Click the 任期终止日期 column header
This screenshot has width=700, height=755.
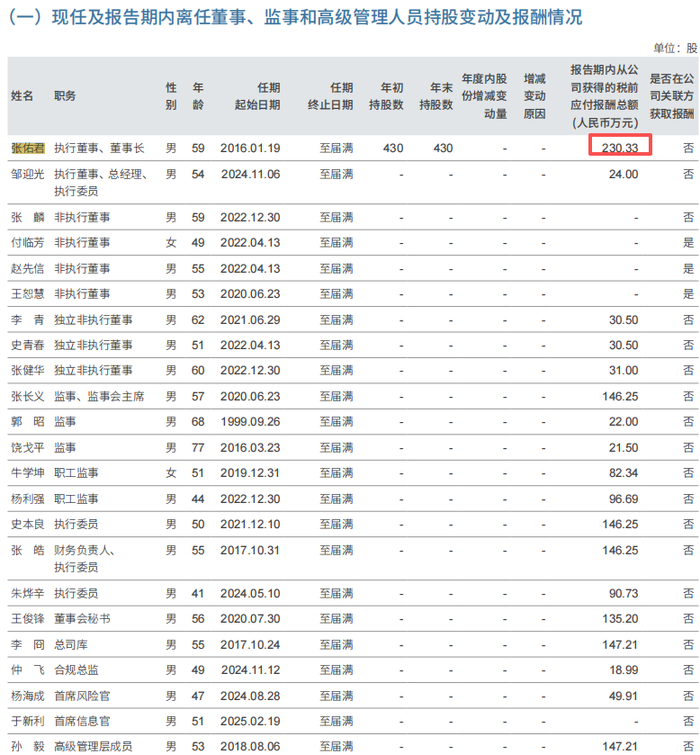[330, 96]
